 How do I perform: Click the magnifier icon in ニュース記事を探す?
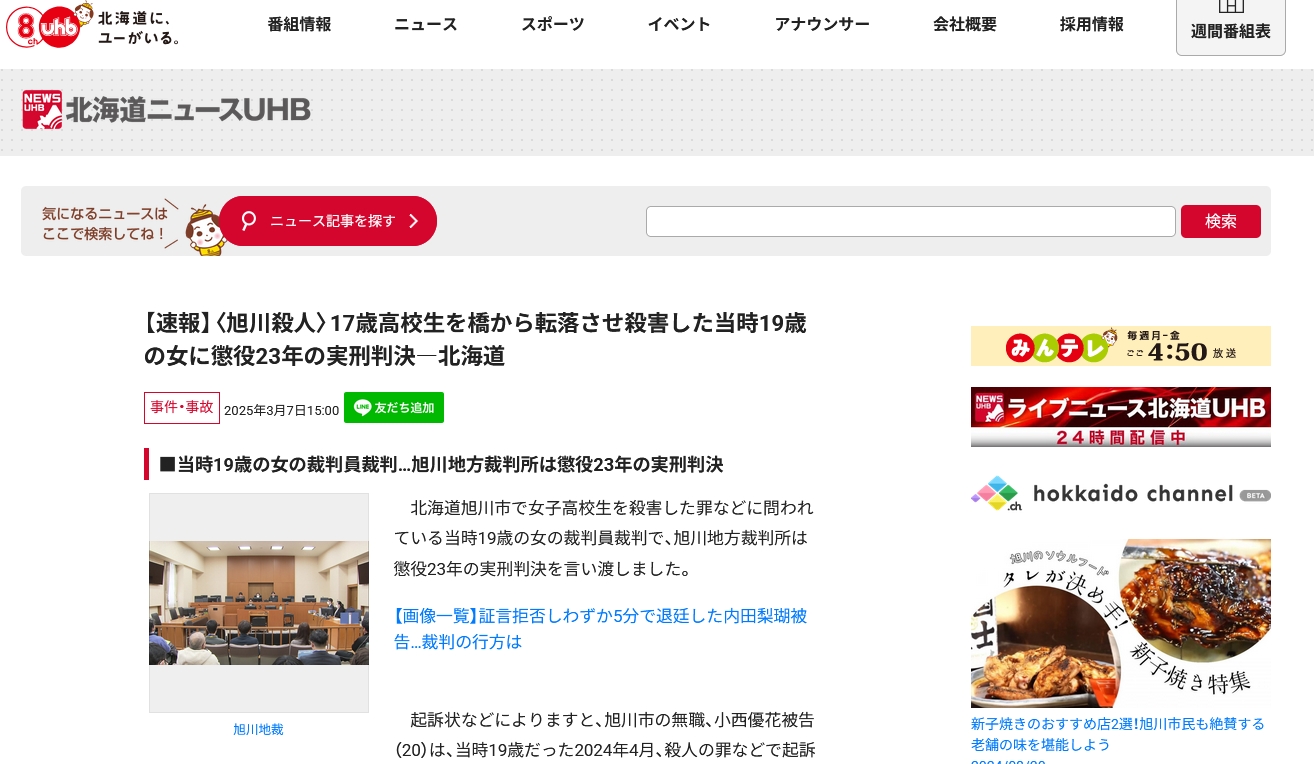click(249, 221)
